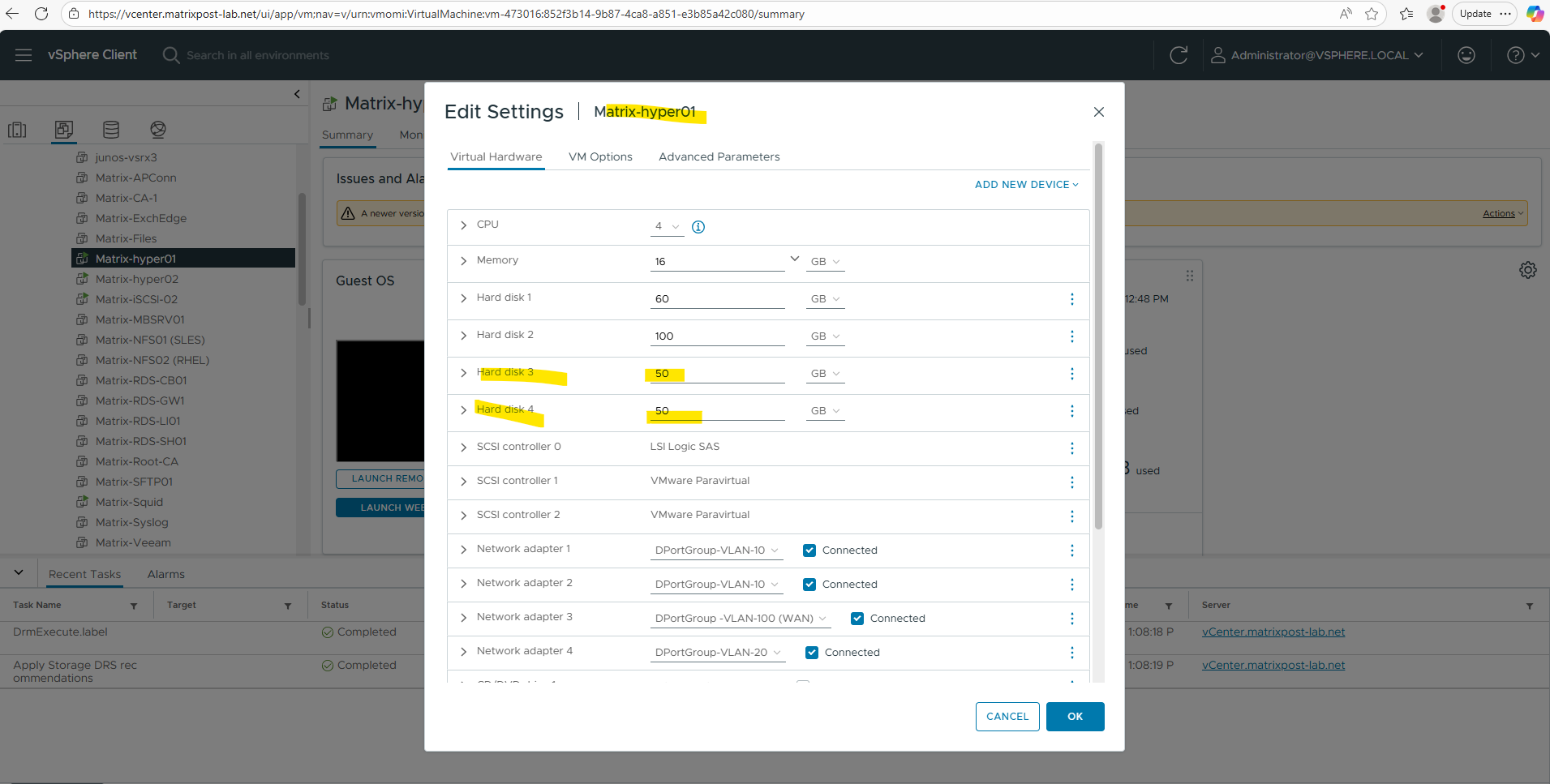Add this page to browser favorites

(1372, 14)
